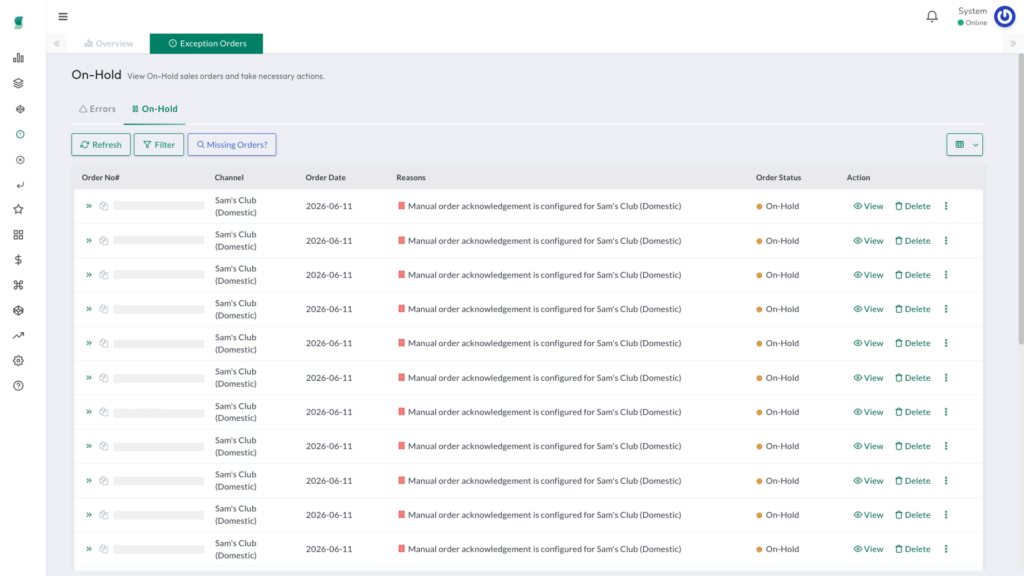Switch to the Errors sub-tab

click(x=97, y=109)
